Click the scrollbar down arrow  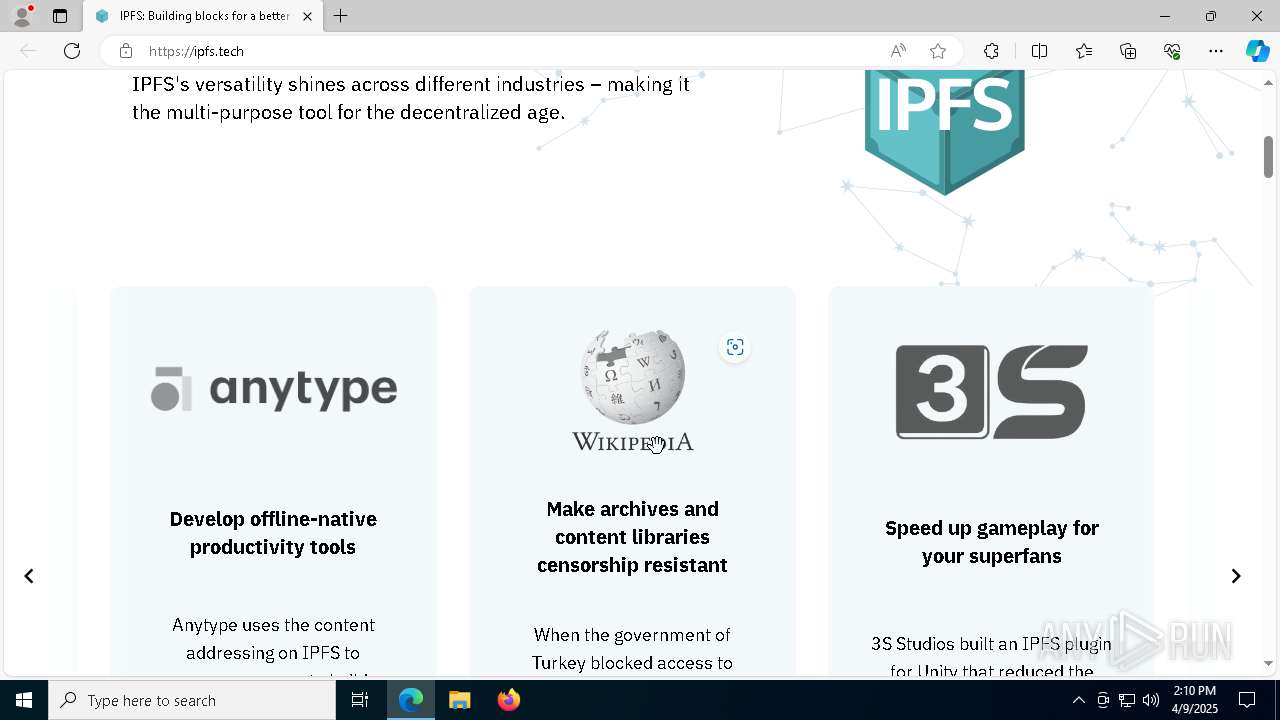tap(1268, 663)
